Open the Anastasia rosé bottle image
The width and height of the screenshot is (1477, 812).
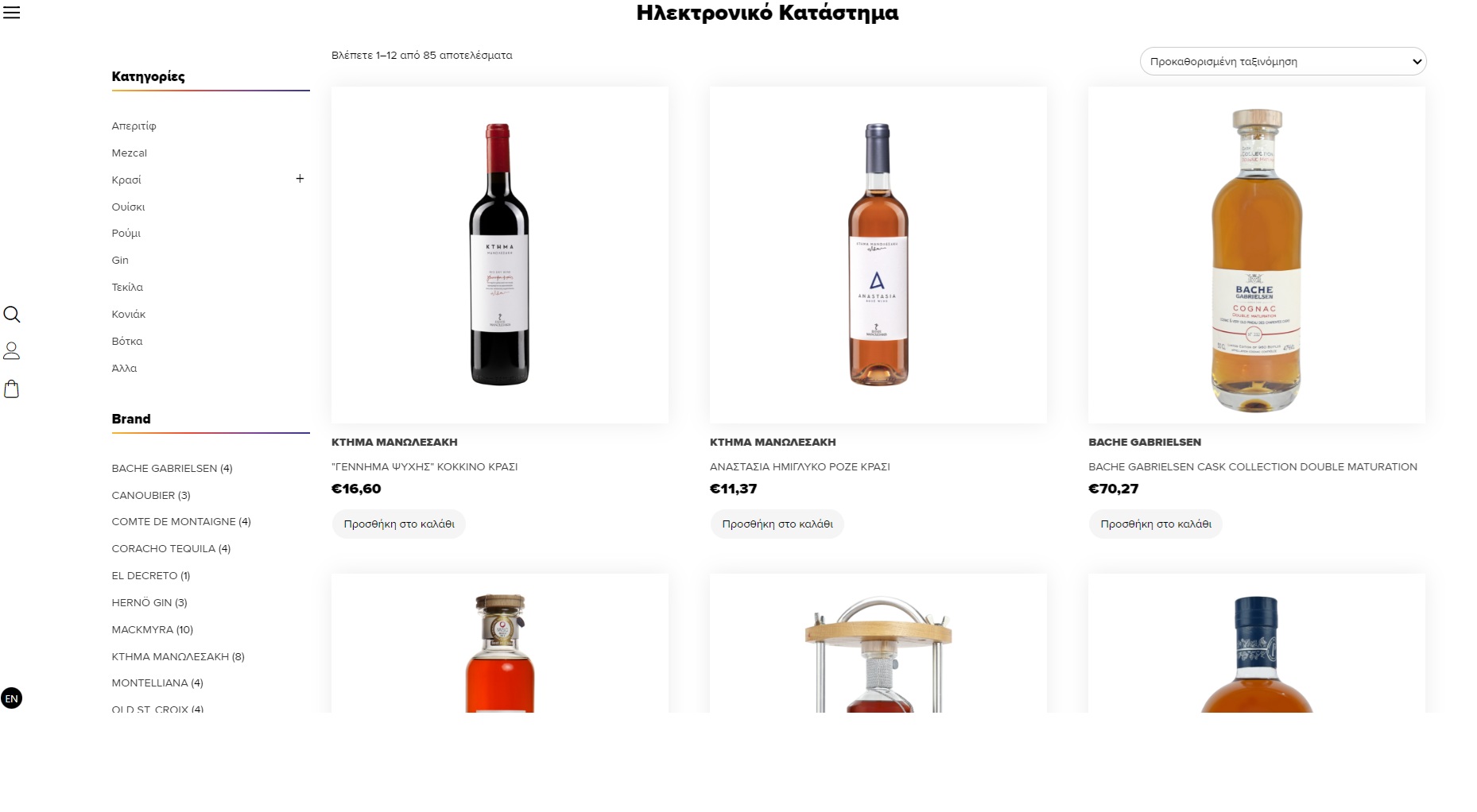pos(878,254)
